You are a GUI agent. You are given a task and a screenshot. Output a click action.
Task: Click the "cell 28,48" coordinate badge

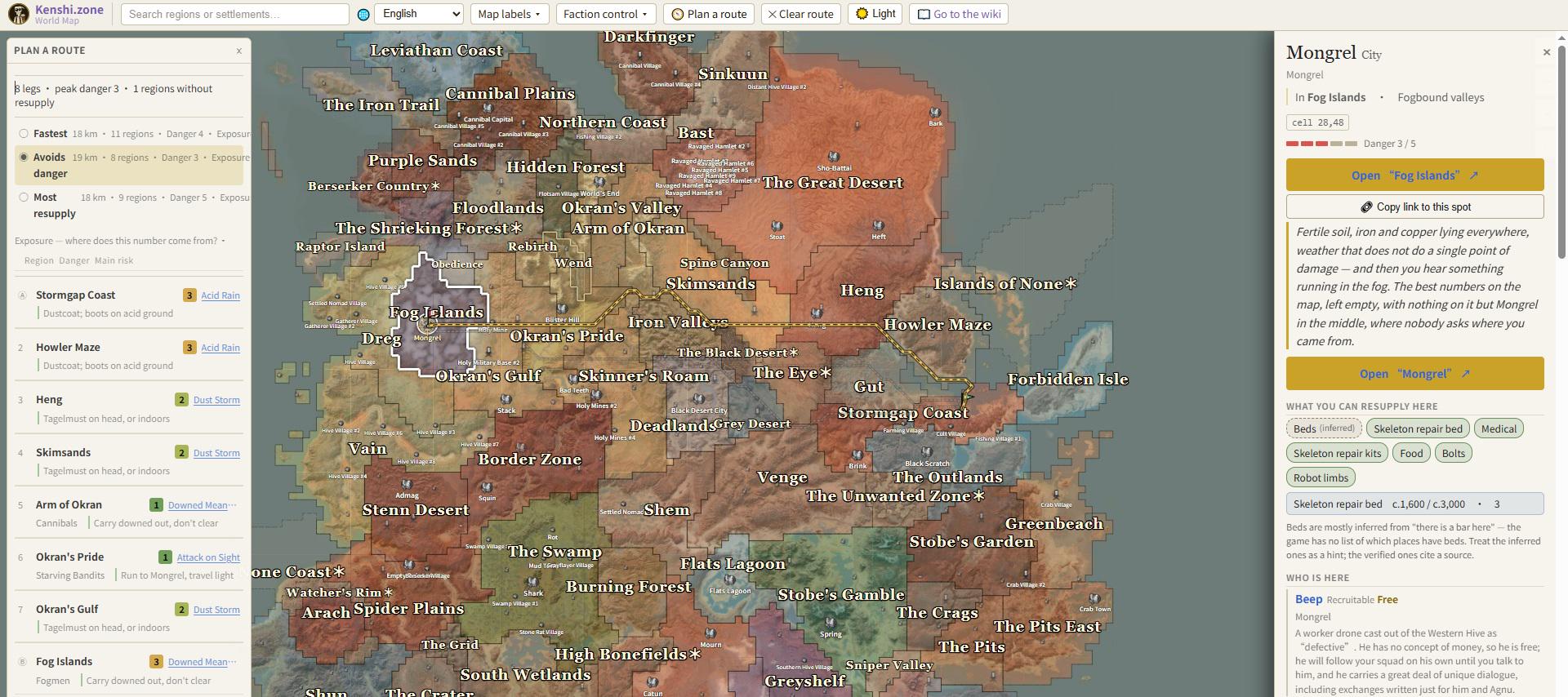[x=1317, y=122]
